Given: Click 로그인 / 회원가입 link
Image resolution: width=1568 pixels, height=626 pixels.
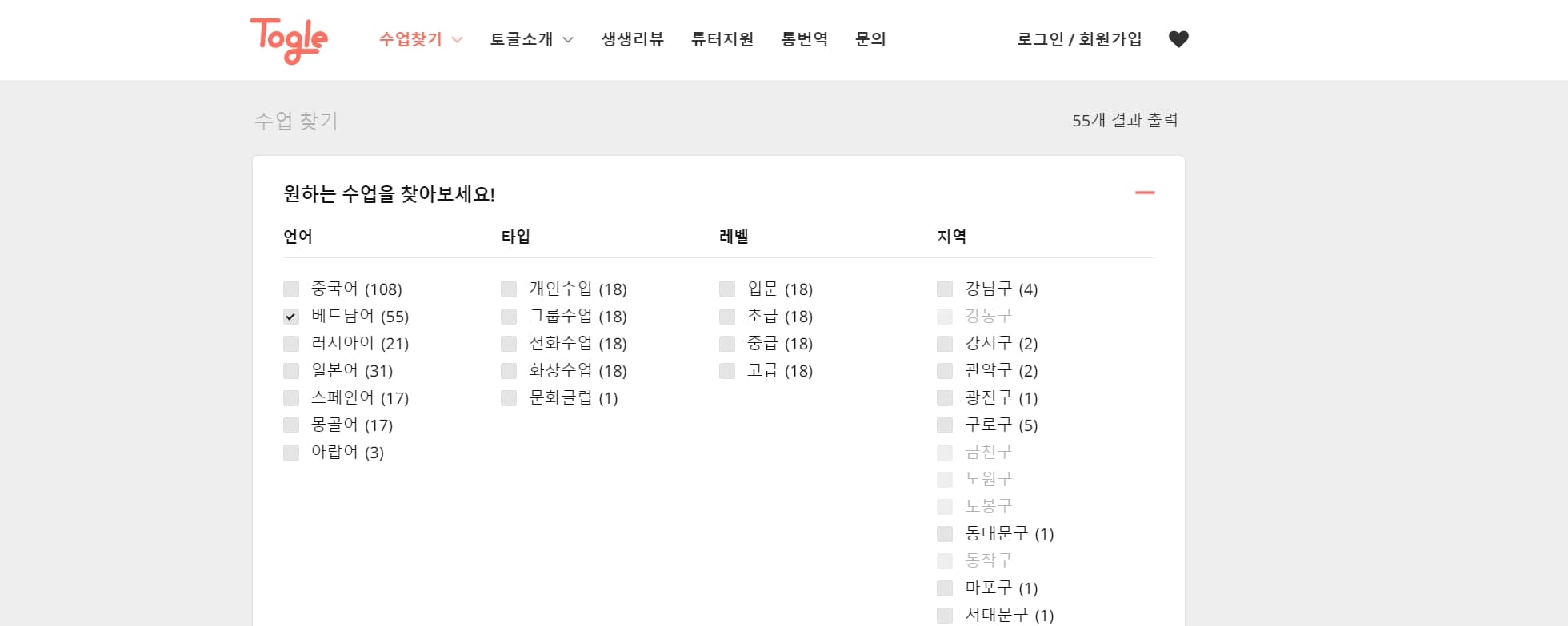Looking at the screenshot, I should (1078, 39).
